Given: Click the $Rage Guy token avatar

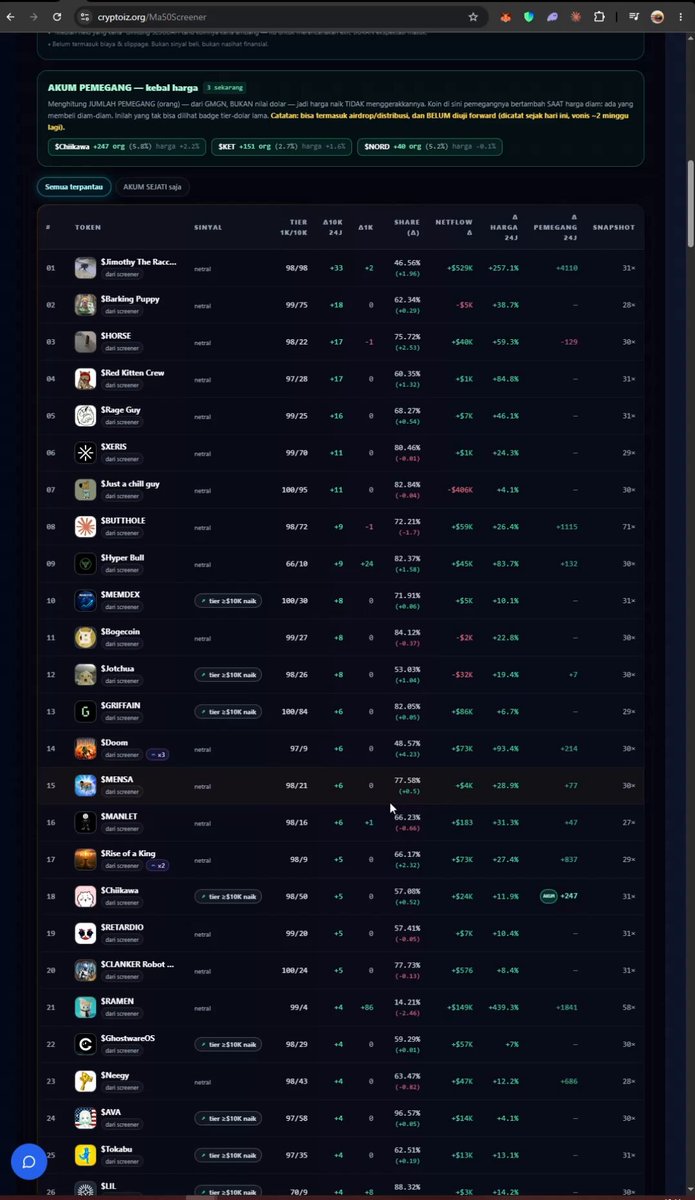Looking at the screenshot, I should 85,416.
